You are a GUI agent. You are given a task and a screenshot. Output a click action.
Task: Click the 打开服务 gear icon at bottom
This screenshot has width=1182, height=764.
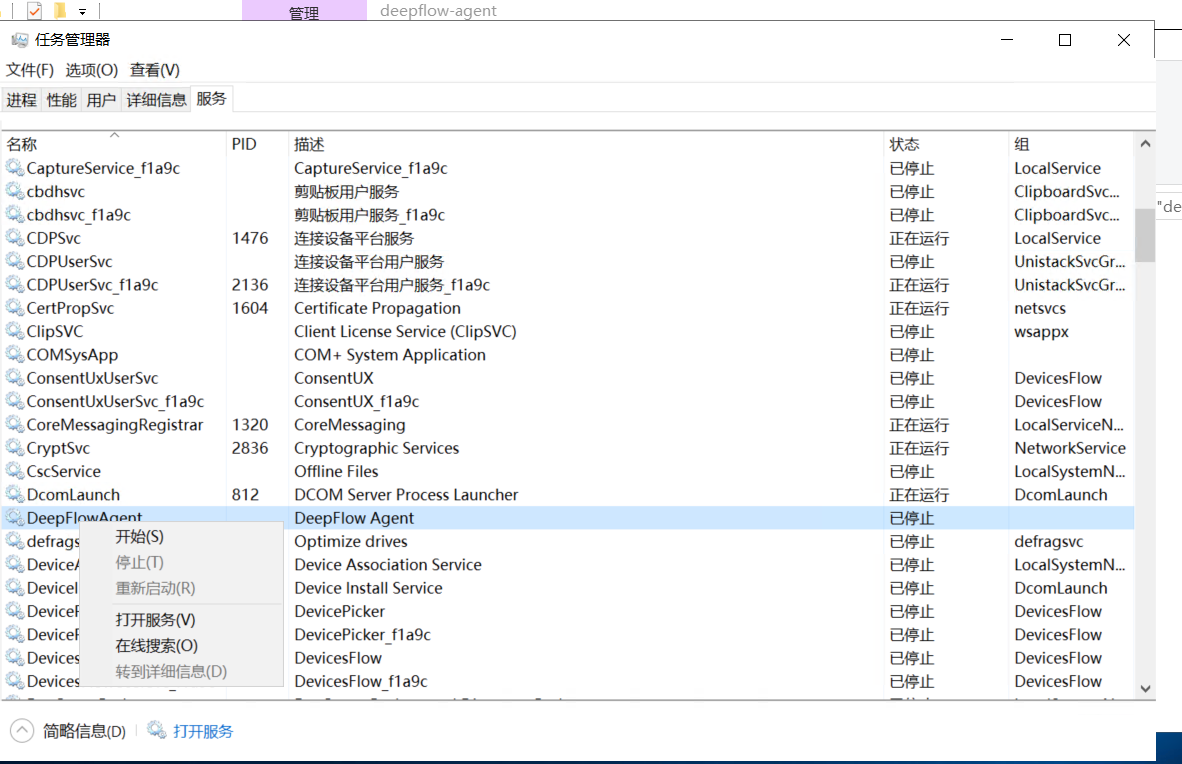(x=157, y=731)
